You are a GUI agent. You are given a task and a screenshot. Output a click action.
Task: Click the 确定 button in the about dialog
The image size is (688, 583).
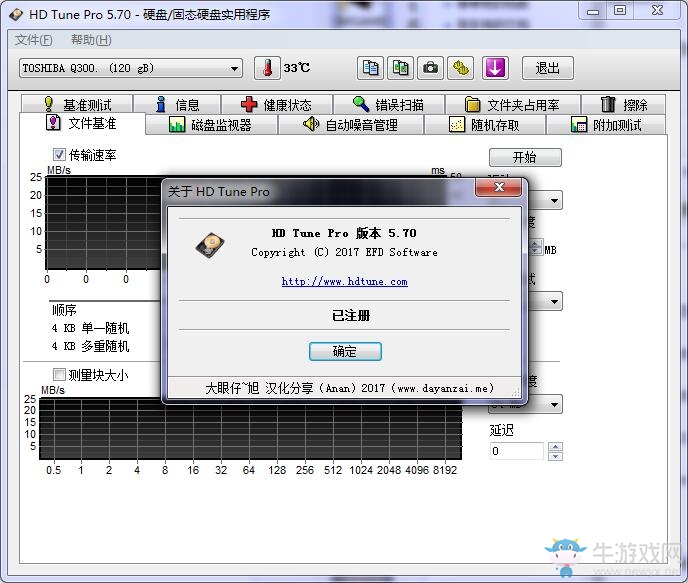345,351
